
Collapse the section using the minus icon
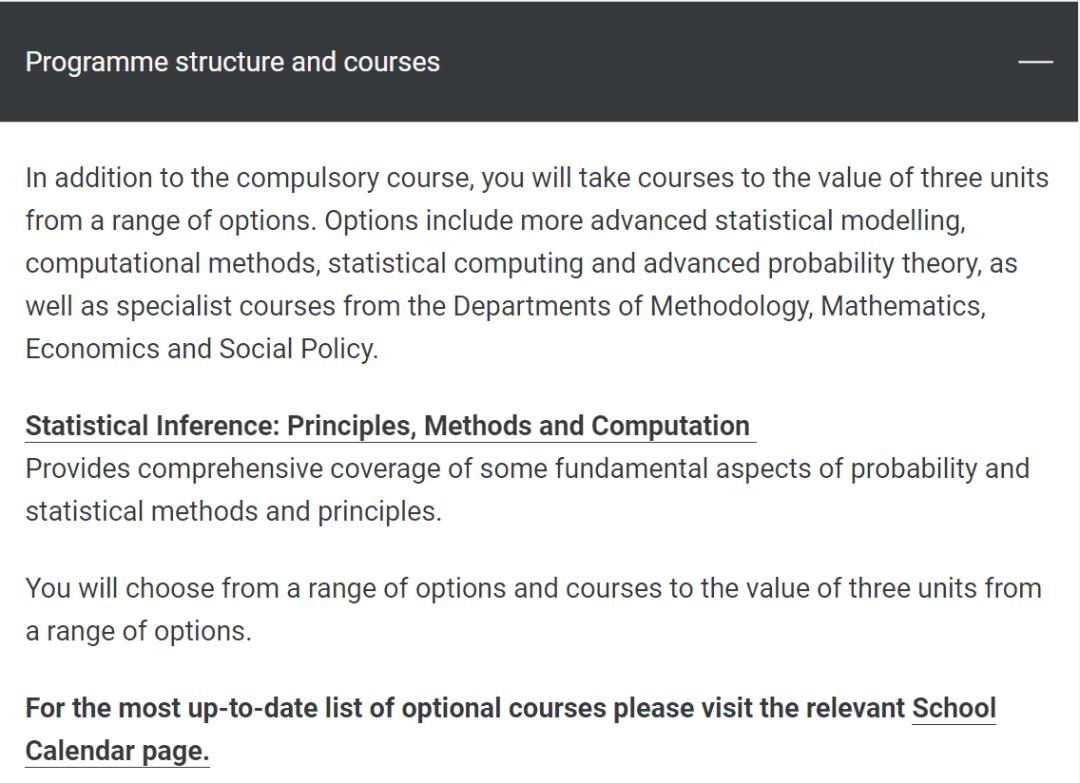click(x=1035, y=62)
